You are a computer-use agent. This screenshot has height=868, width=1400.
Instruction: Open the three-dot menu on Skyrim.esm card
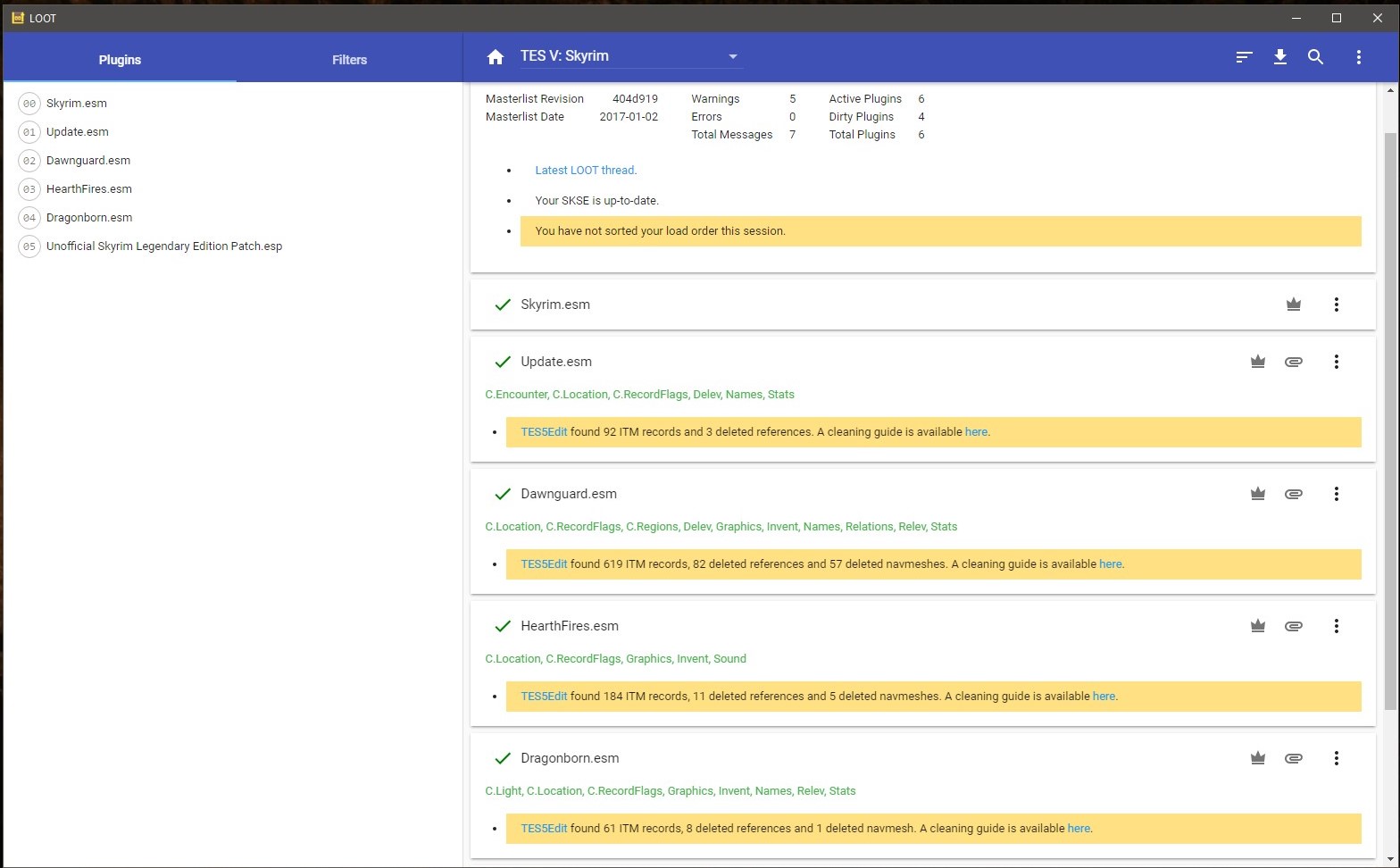[1336, 305]
